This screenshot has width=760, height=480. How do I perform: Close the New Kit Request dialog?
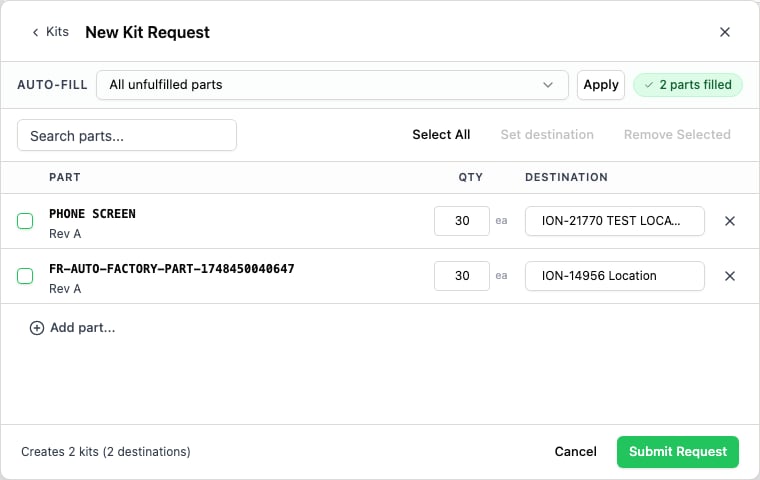[725, 32]
